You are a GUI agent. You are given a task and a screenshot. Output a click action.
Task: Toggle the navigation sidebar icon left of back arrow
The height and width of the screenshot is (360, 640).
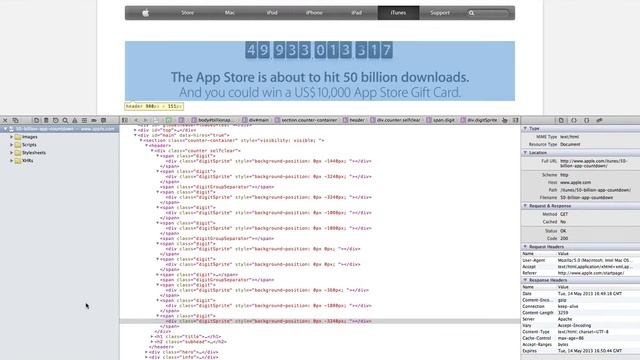click(125, 120)
